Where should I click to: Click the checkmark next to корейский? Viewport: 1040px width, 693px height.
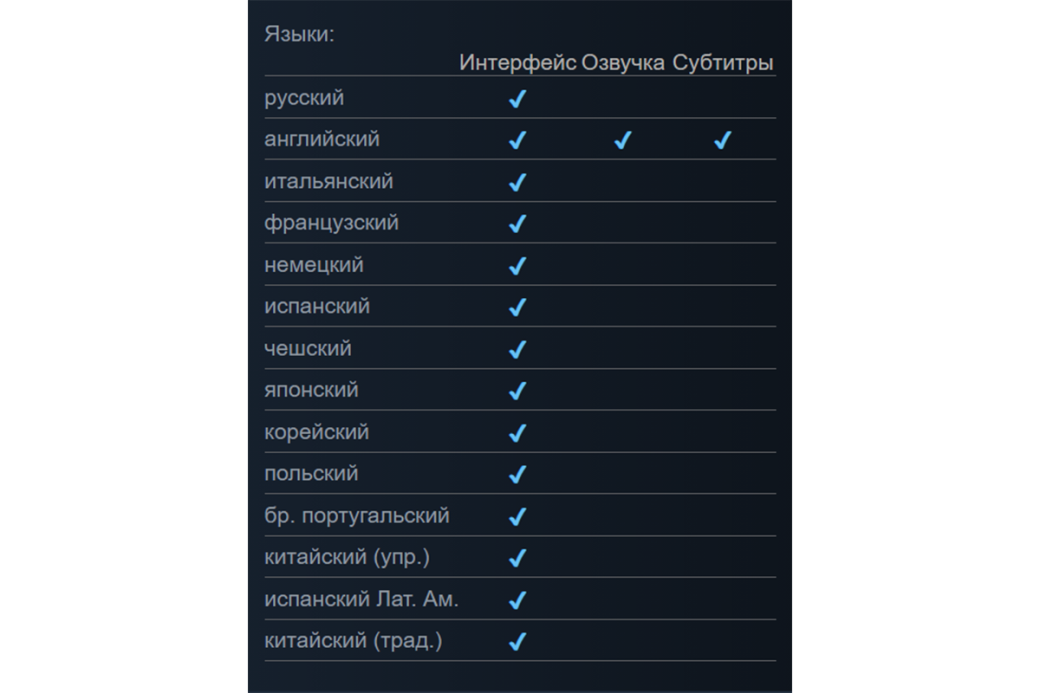tap(517, 433)
